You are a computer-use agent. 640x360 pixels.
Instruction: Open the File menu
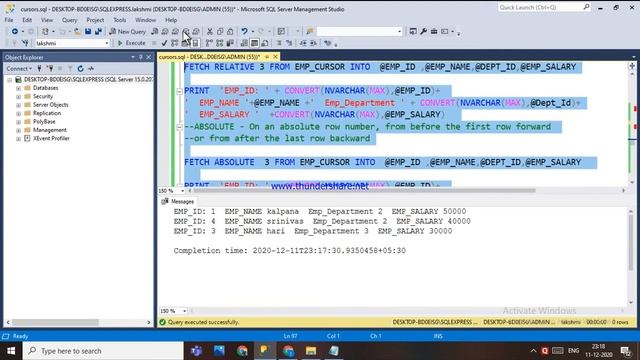(9, 20)
